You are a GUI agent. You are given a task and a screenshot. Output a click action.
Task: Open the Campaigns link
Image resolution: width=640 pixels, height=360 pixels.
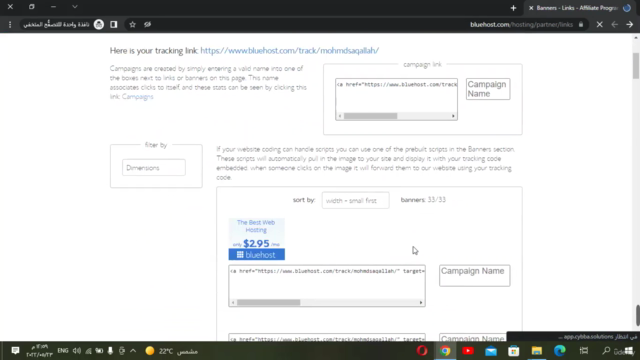point(138,97)
